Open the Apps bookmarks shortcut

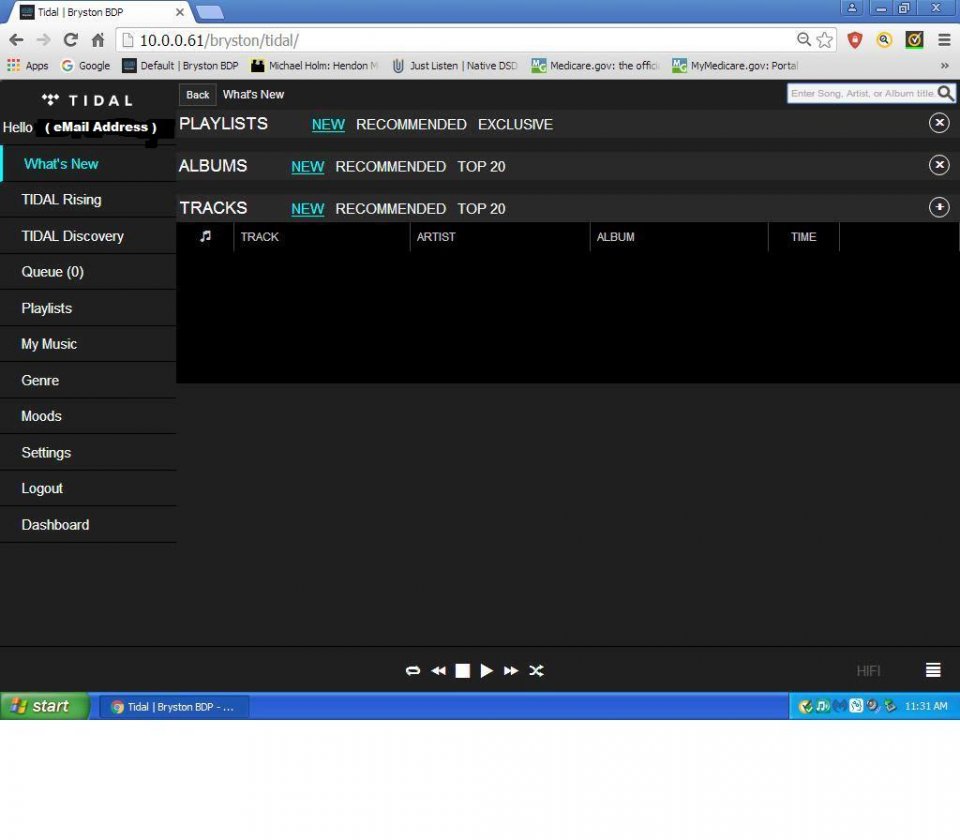pyautogui.click(x=28, y=66)
